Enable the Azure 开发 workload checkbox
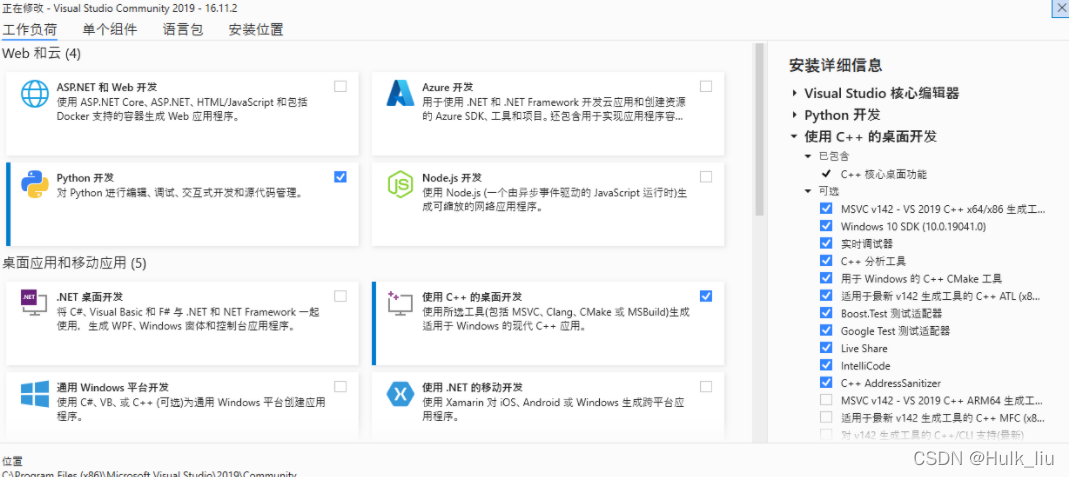The height and width of the screenshot is (477, 1069). (x=706, y=87)
